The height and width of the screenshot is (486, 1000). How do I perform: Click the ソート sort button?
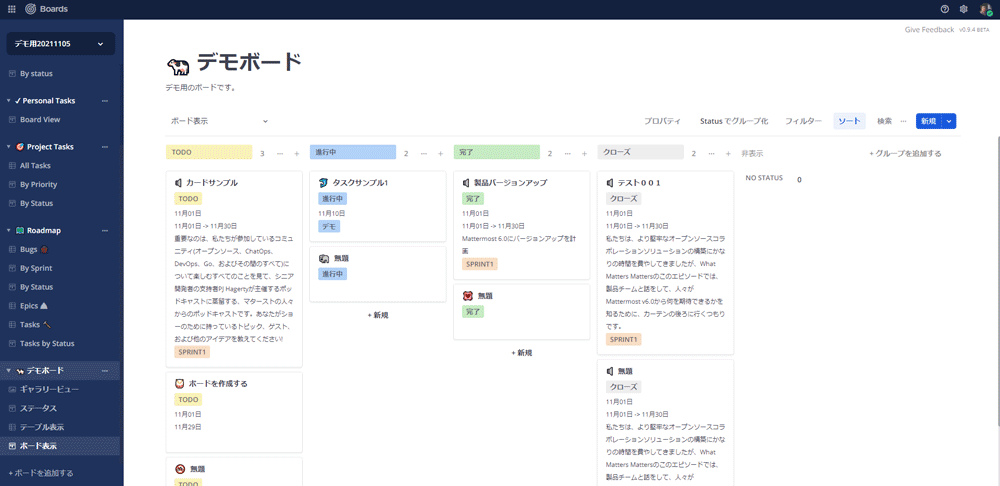pos(849,121)
